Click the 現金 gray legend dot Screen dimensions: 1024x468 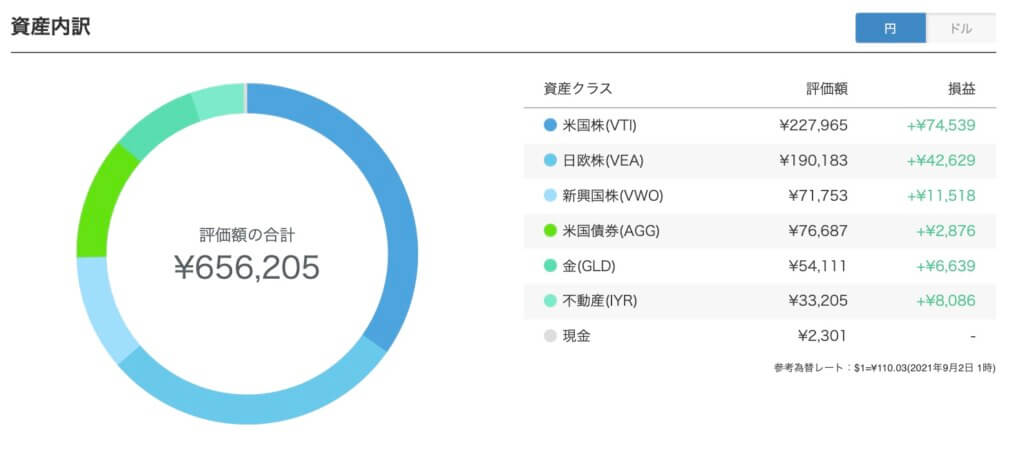pos(550,336)
